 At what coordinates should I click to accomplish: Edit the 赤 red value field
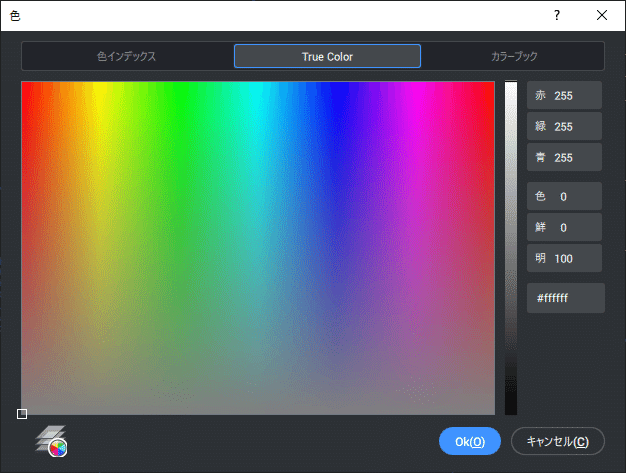(x=564, y=95)
